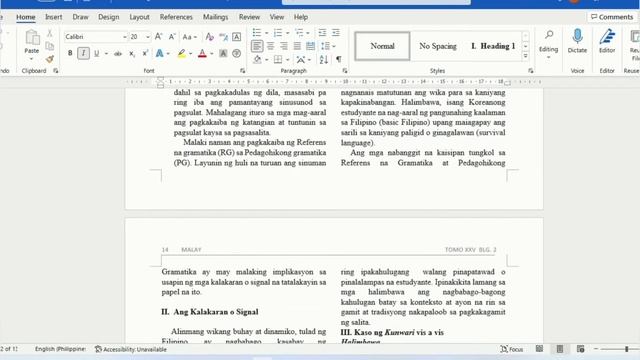Image resolution: width=640 pixels, height=360 pixels.
Task: Click the page header text MALAY
Action: click(191, 250)
